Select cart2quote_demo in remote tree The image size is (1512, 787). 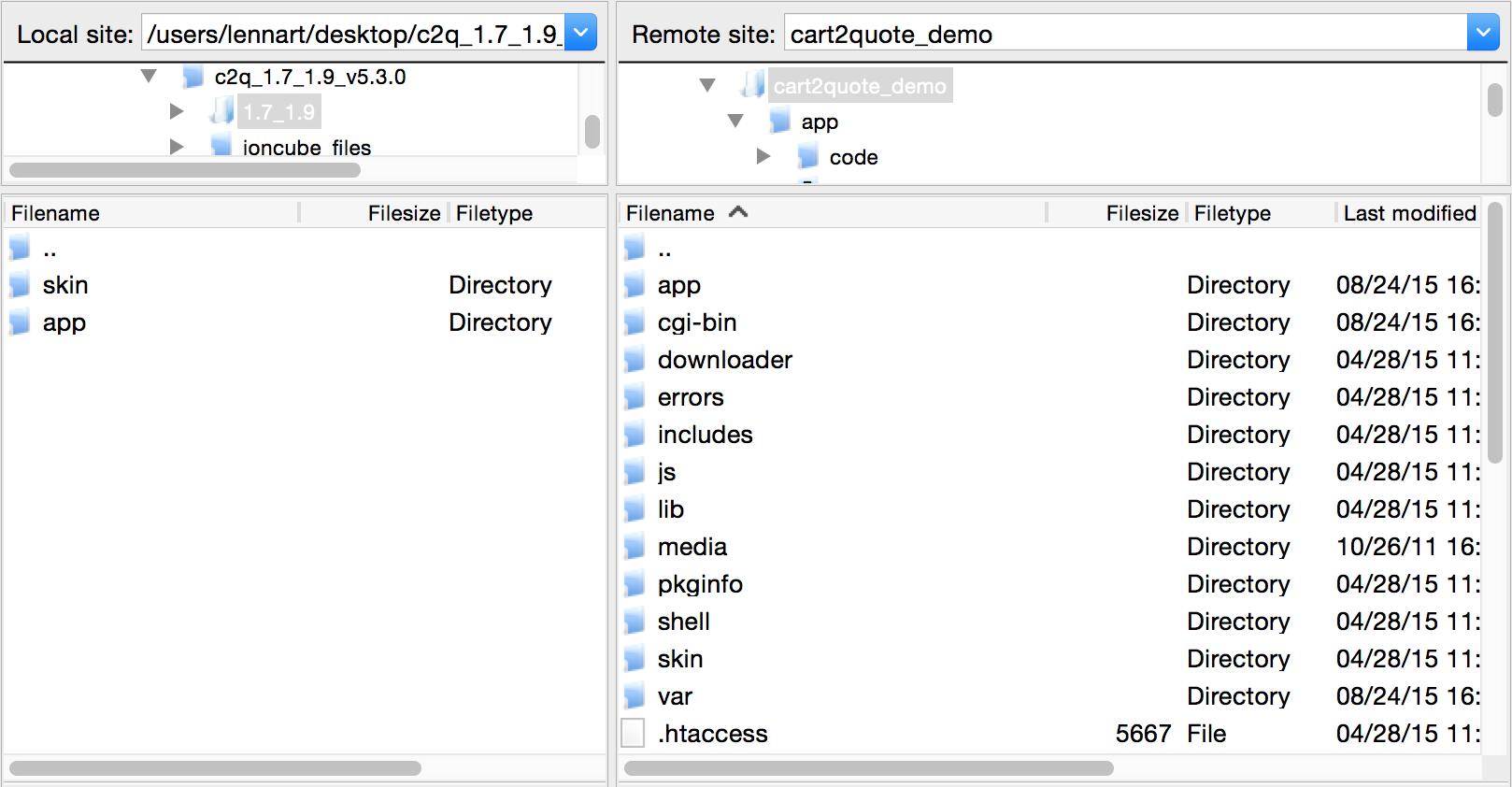(x=860, y=86)
